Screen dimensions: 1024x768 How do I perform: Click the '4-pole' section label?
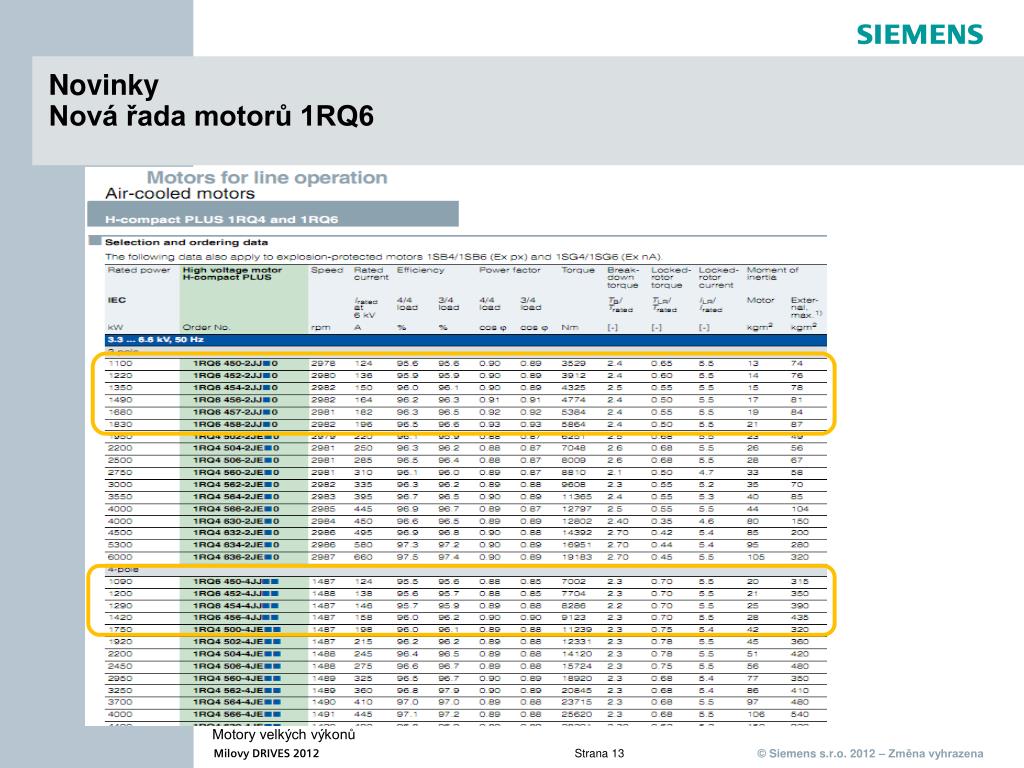click(123, 569)
